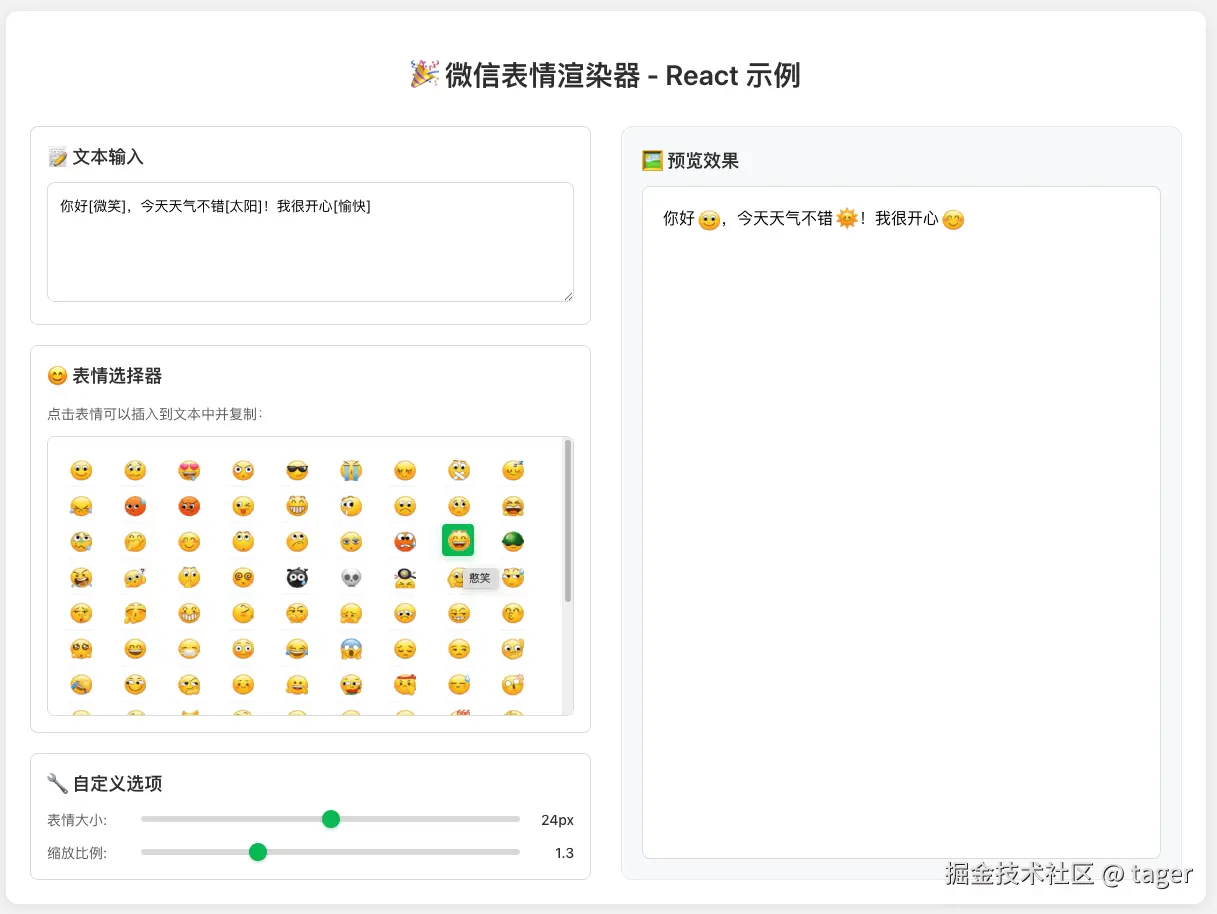Select the face-mask smiling emoji
This screenshot has height=914, width=1217.
[x=189, y=648]
